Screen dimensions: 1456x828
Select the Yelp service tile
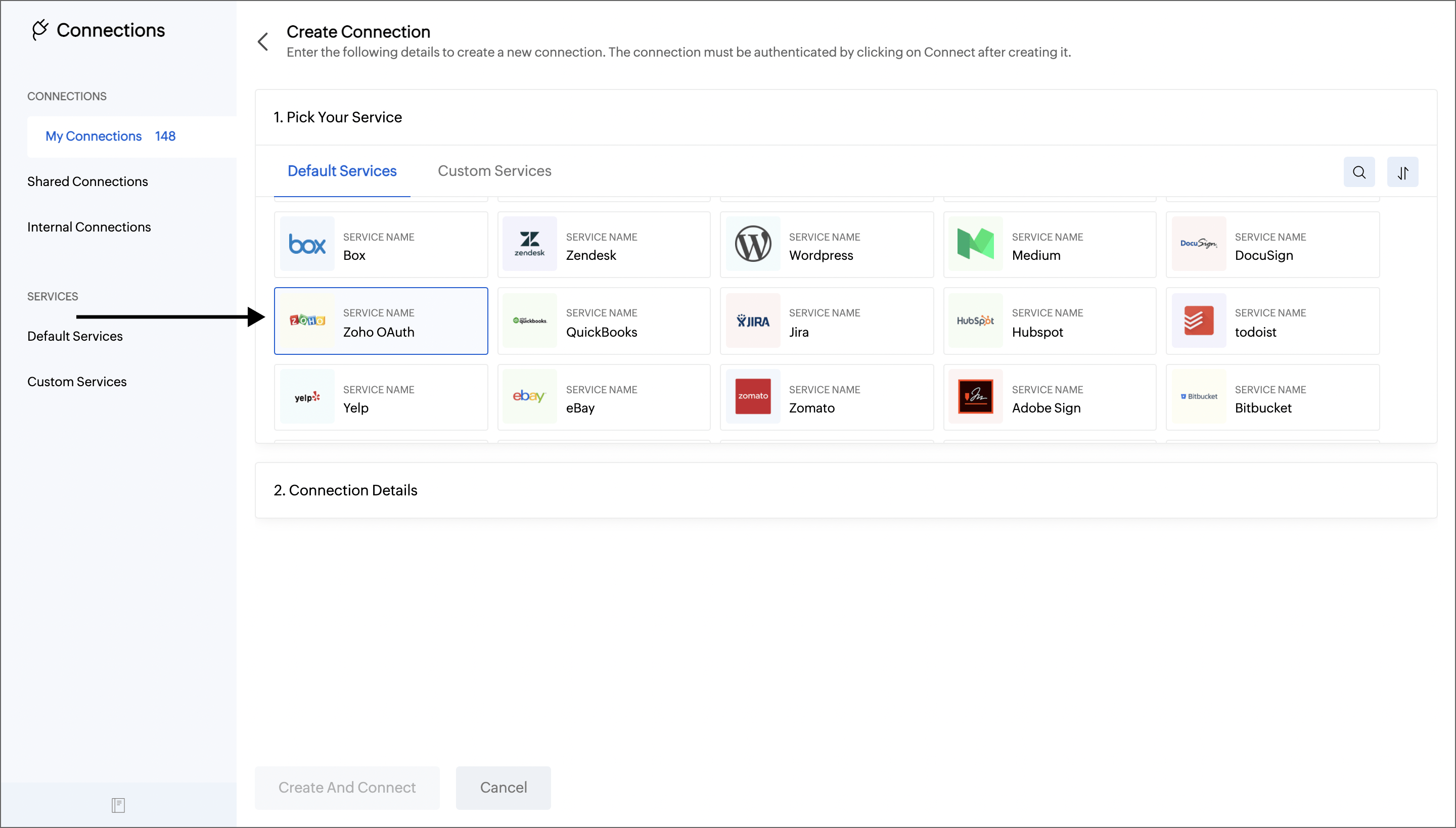pos(381,397)
